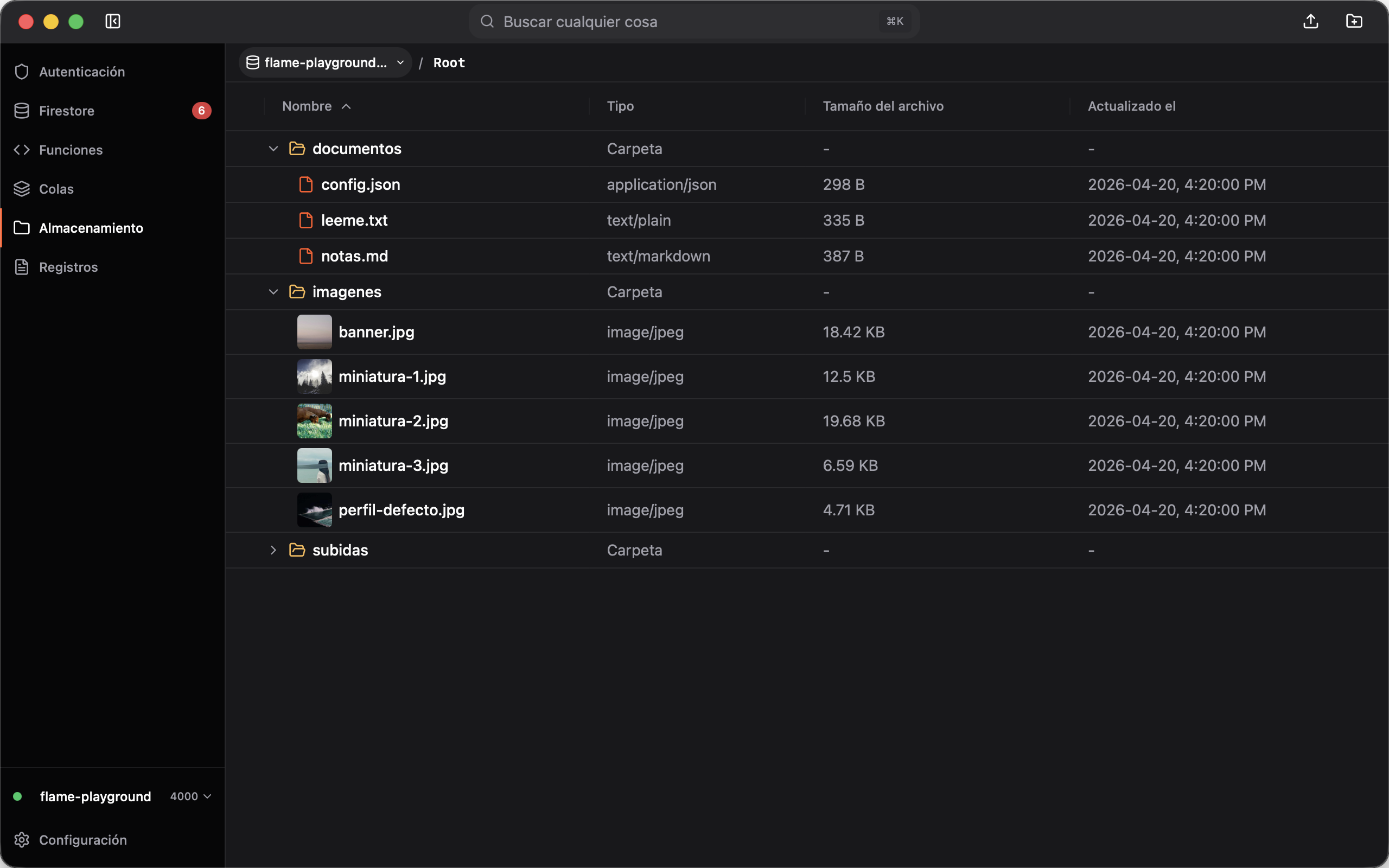This screenshot has height=868, width=1389.
Task: Click the Root breadcrumb
Action: tap(449, 62)
